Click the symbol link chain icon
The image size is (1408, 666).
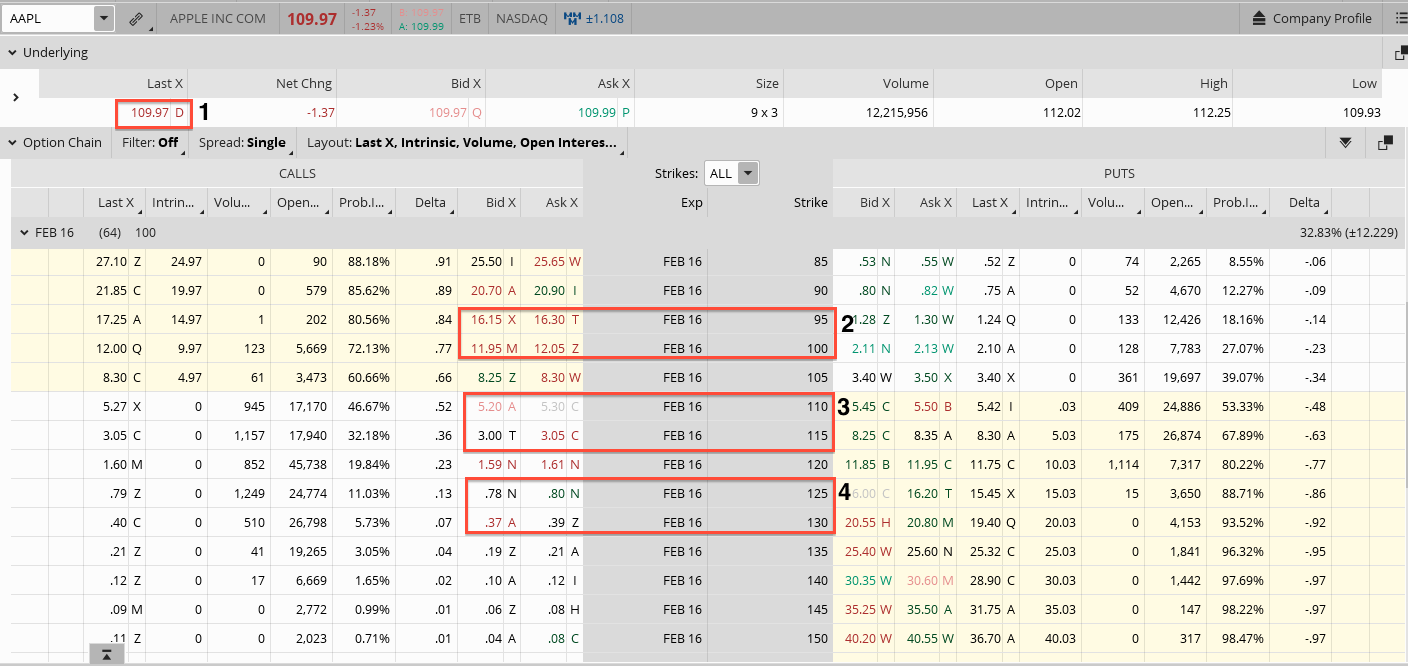click(136, 18)
